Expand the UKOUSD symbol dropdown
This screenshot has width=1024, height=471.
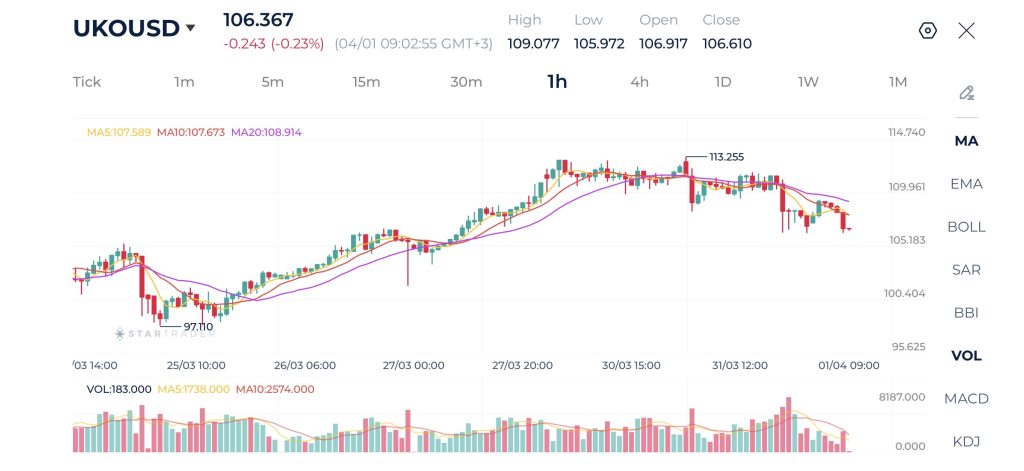(190, 29)
